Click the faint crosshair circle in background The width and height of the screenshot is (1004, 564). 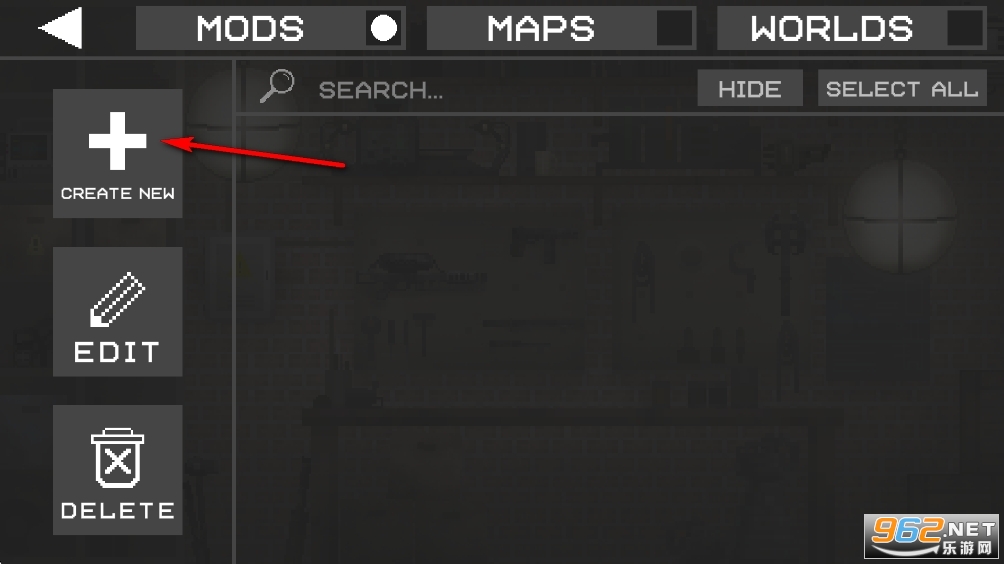(901, 218)
